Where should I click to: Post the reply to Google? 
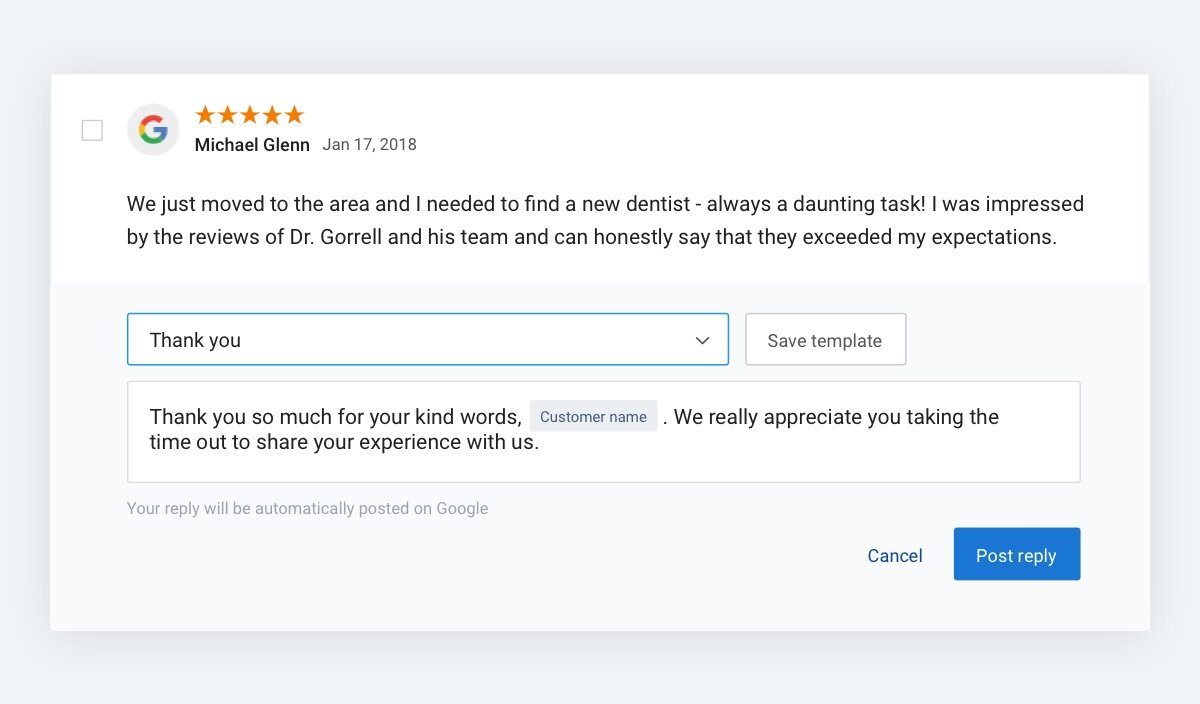[1017, 554]
